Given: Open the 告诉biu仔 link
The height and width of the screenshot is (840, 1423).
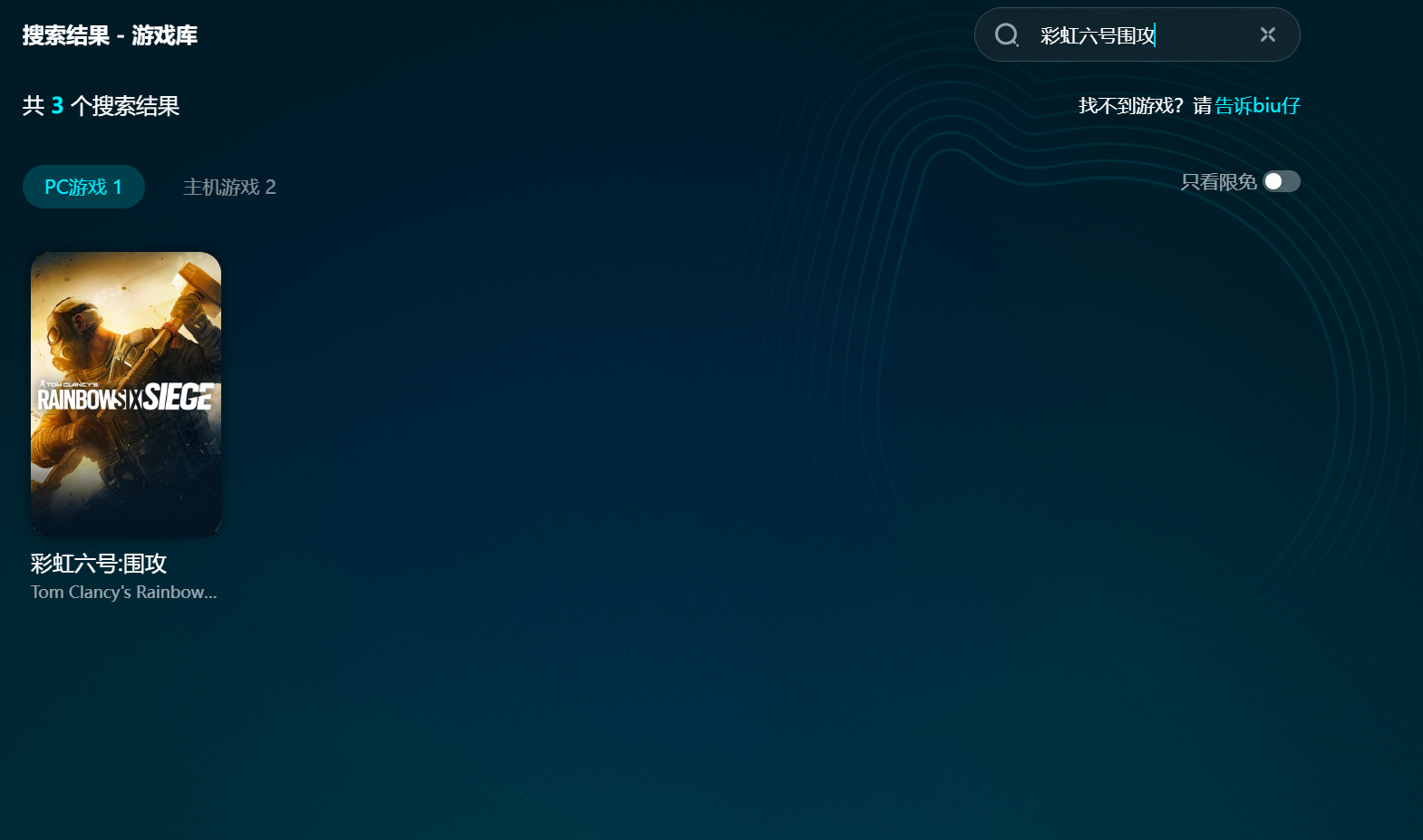Looking at the screenshot, I should point(1257,106).
